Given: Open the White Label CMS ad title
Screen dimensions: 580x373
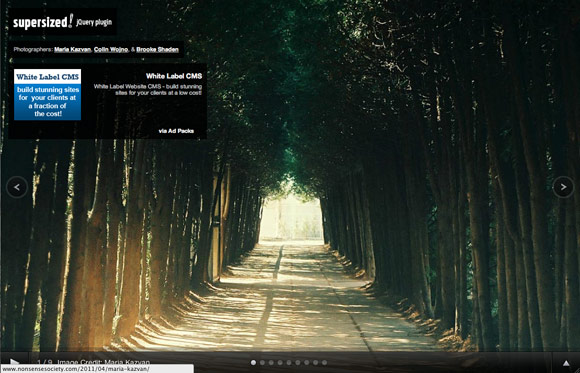Looking at the screenshot, I should [174, 76].
